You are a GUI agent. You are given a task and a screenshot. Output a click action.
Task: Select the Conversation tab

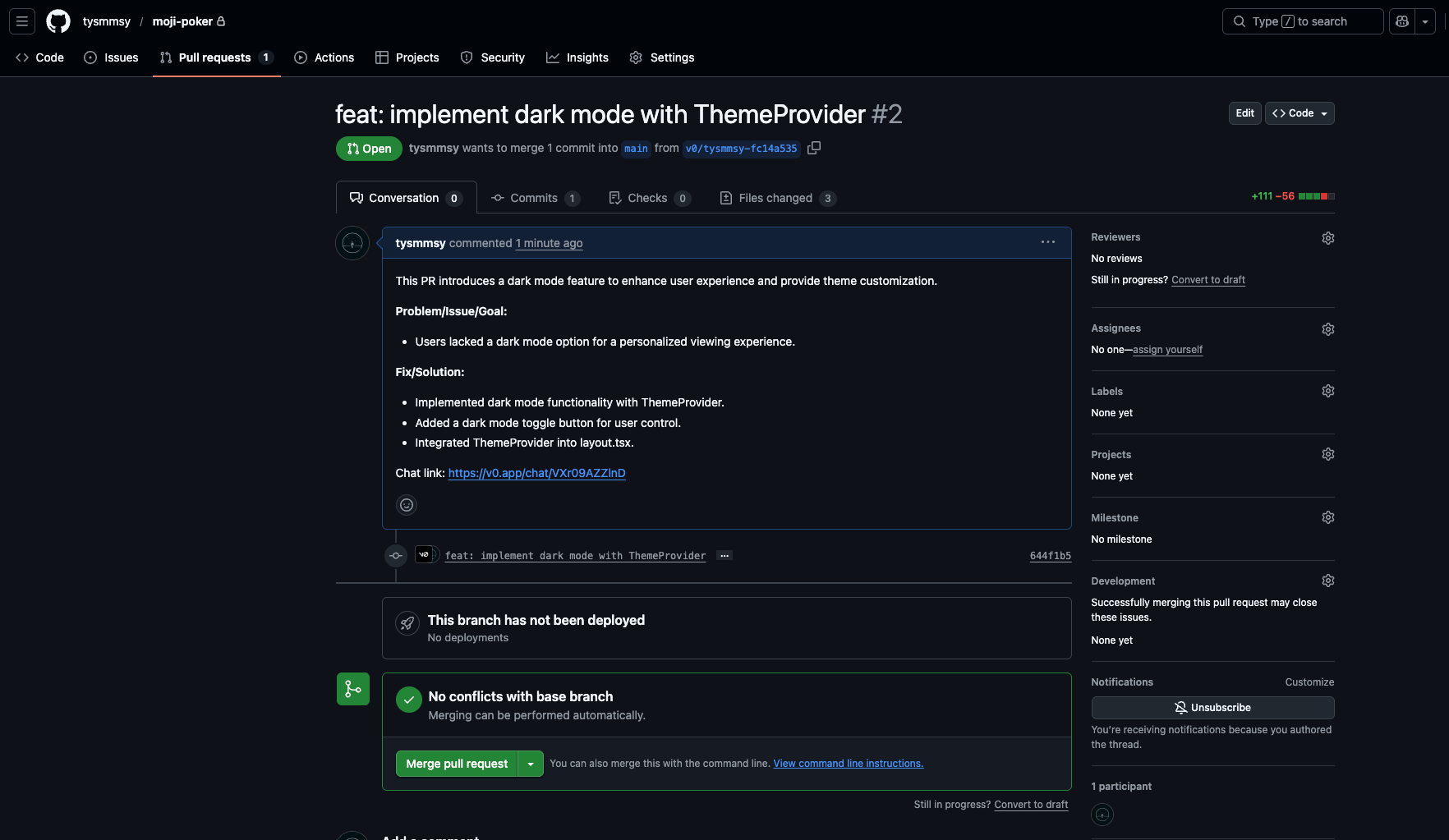406,198
